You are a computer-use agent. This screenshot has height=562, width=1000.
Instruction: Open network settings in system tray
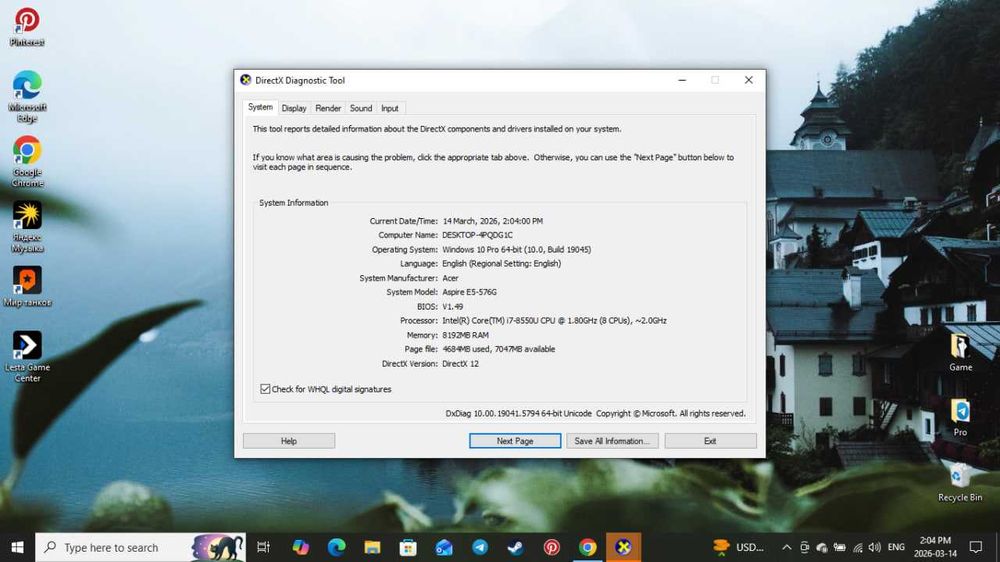pos(858,547)
